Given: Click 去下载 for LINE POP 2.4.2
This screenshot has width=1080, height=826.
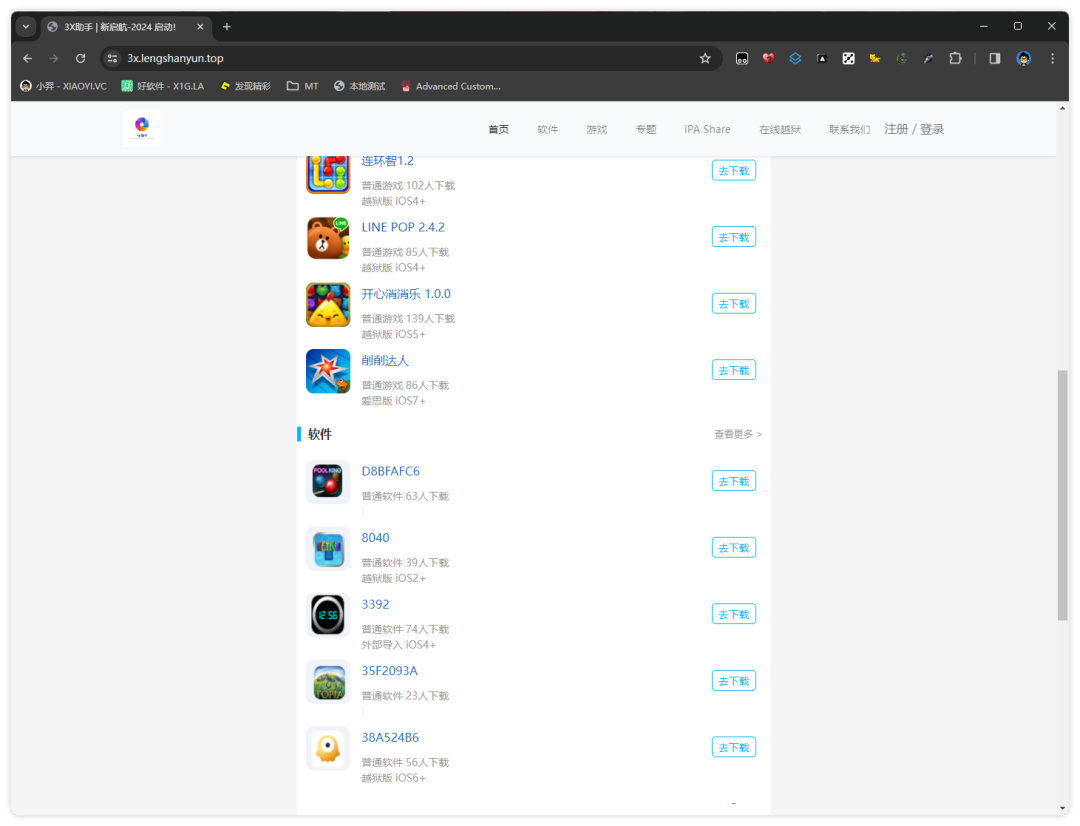Looking at the screenshot, I should (734, 237).
